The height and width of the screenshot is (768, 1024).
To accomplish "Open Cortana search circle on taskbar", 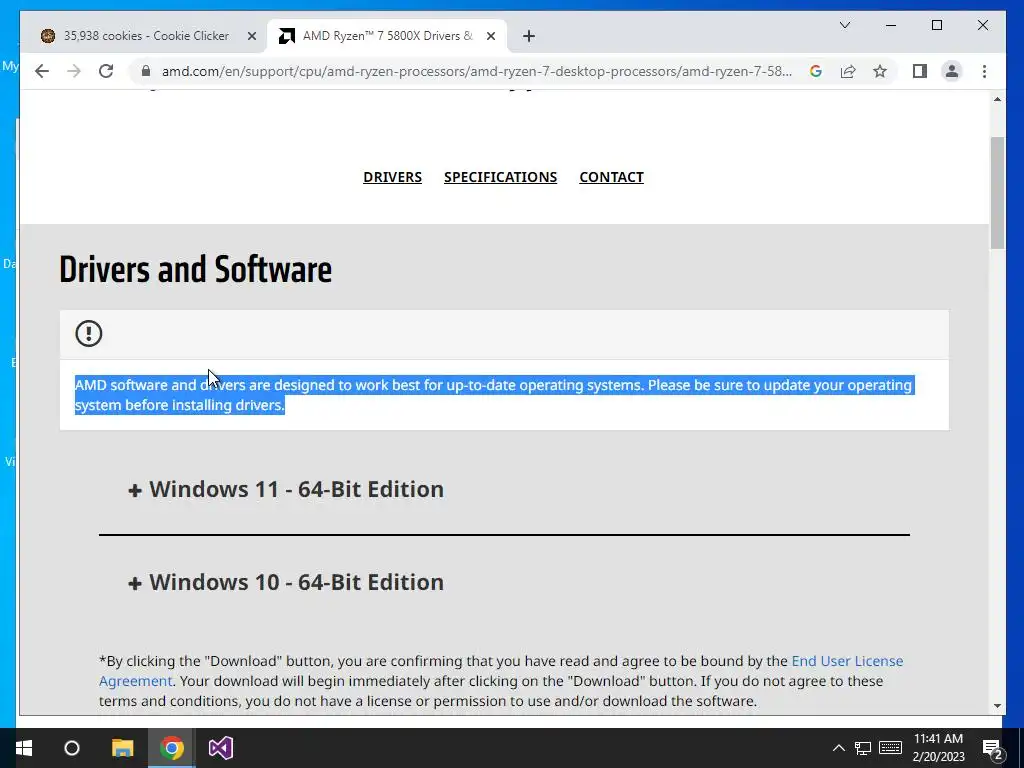I will 72,748.
